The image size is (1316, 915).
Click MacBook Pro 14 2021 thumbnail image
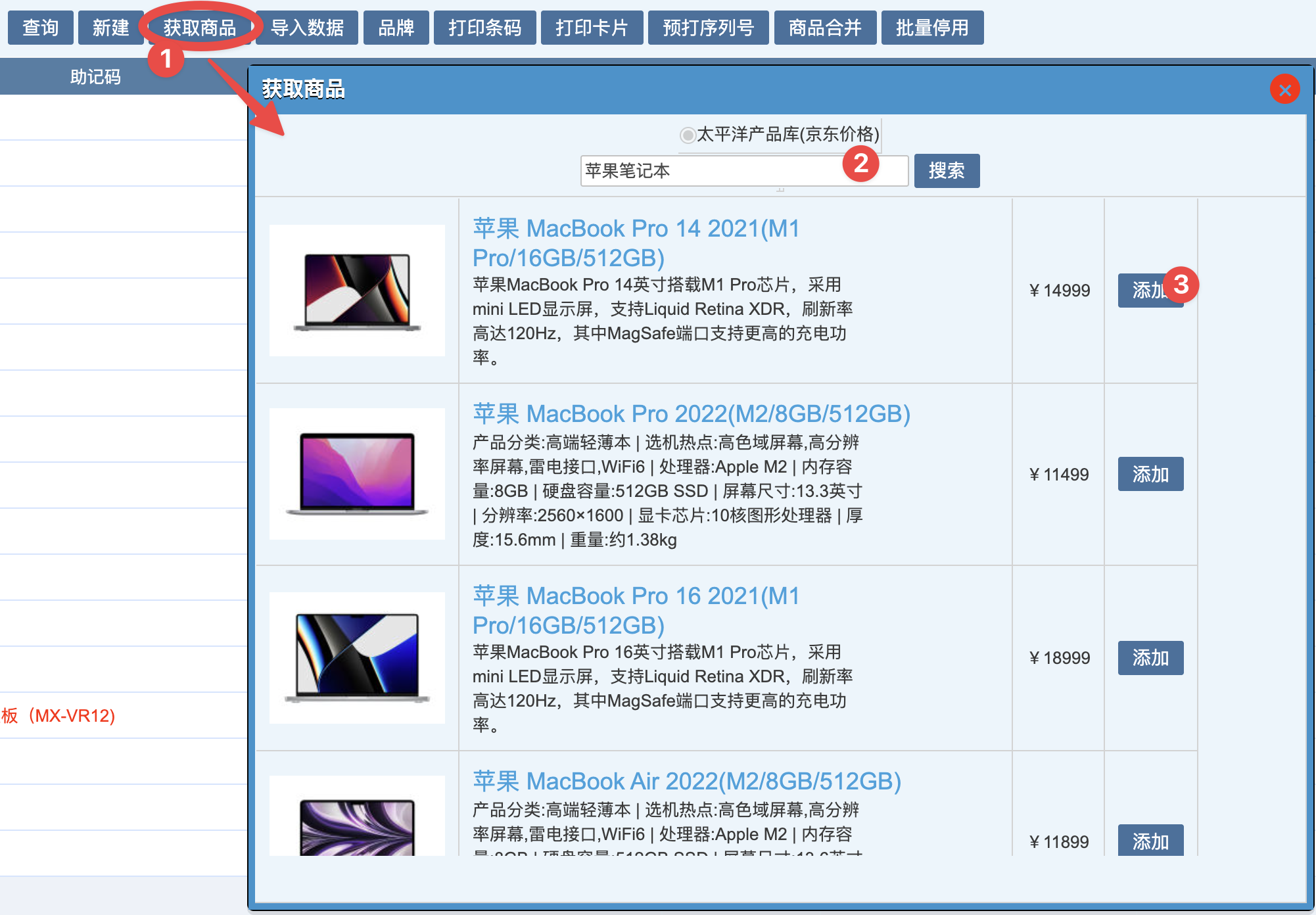(x=357, y=291)
